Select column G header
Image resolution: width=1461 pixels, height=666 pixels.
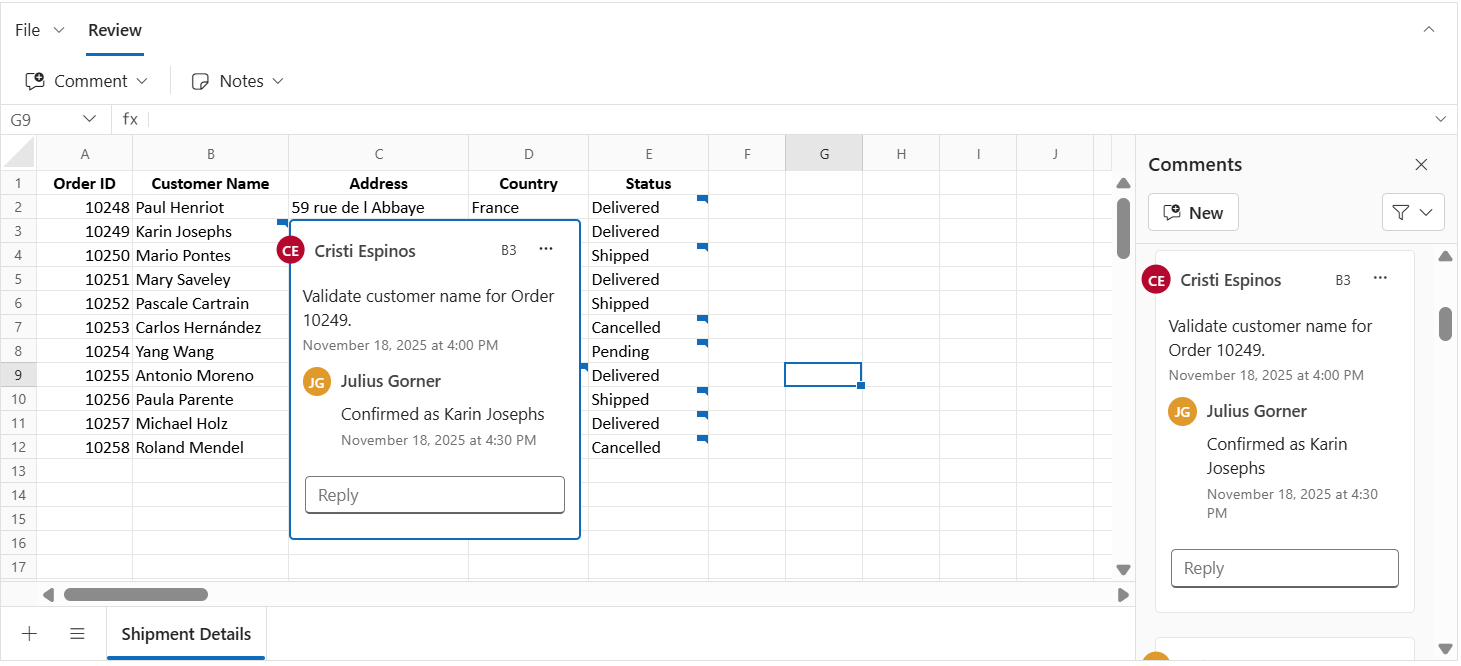pyautogui.click(x=824, y=153)
